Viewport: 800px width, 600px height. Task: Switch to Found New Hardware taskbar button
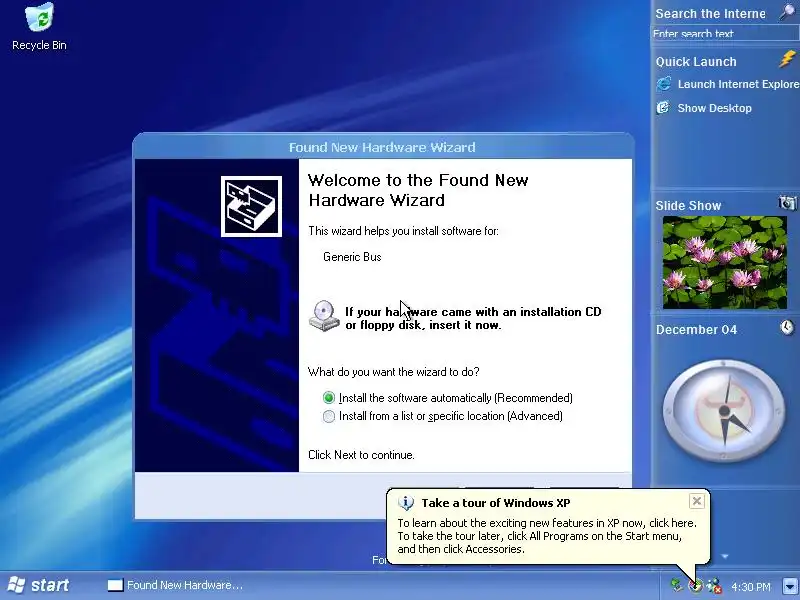pos(175,585)
